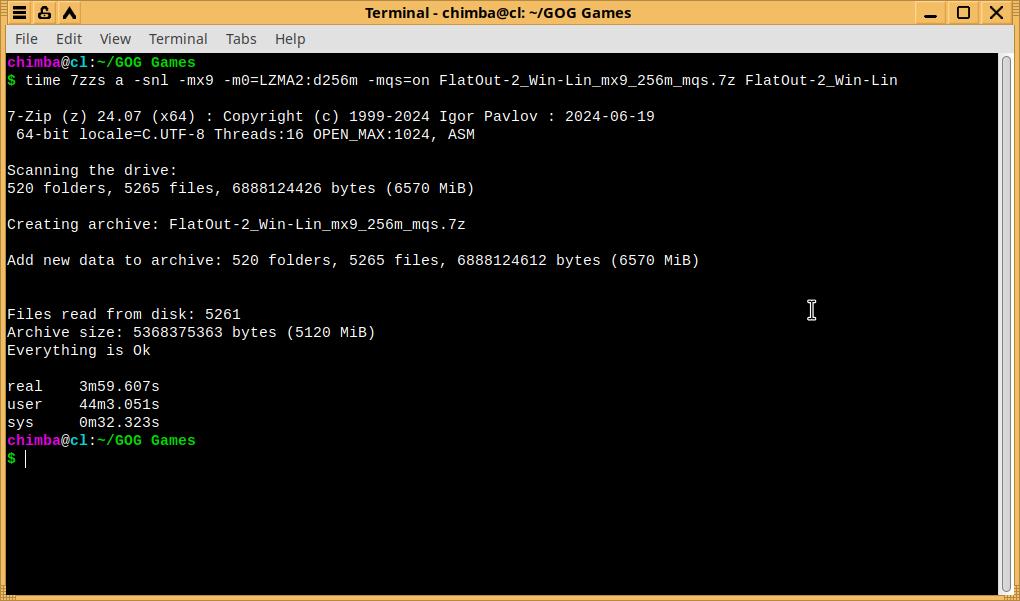The height and width of the screenshot is (601, 1020).
Task: Maximize the Terminal window
Action: [x=963, y=12]
